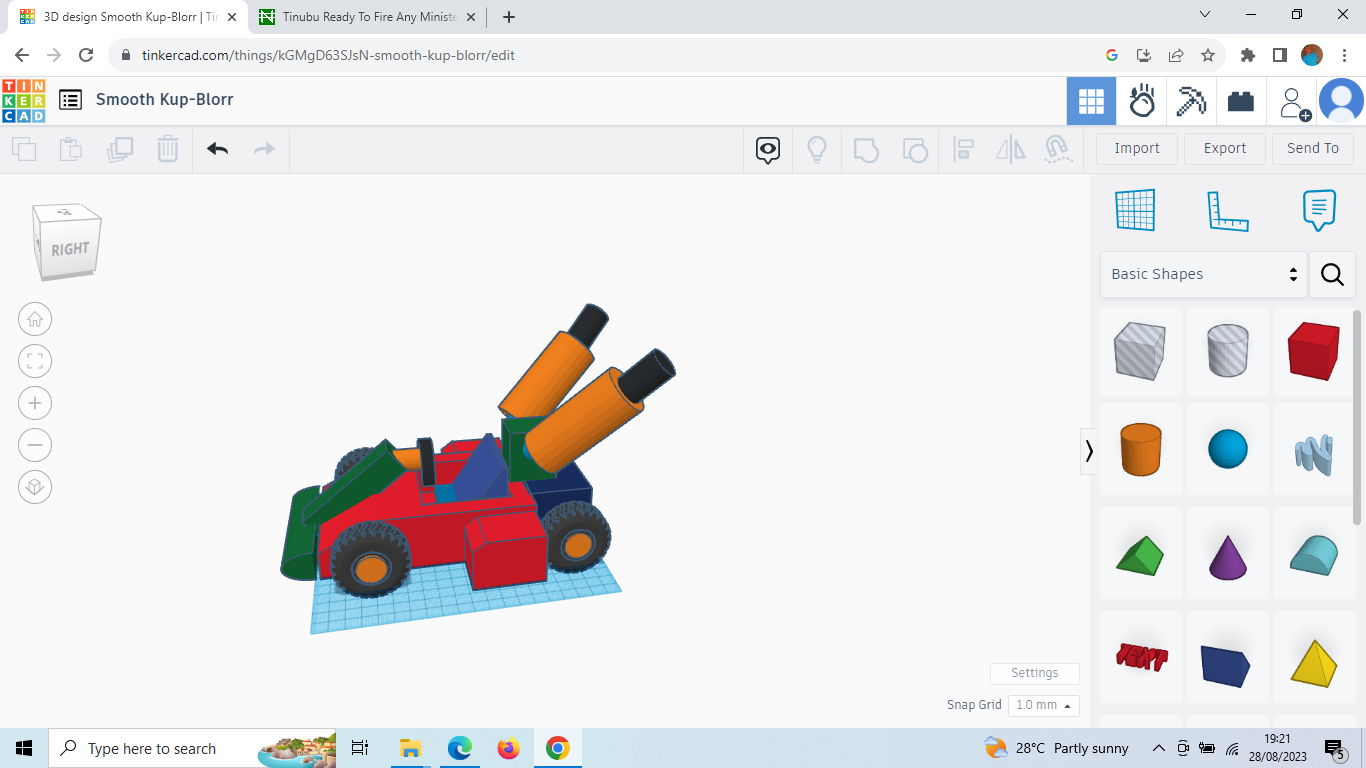Collapse the shapes panel with the chevron
This screenshot has height=768, width=1366.
click(1089, 451)
